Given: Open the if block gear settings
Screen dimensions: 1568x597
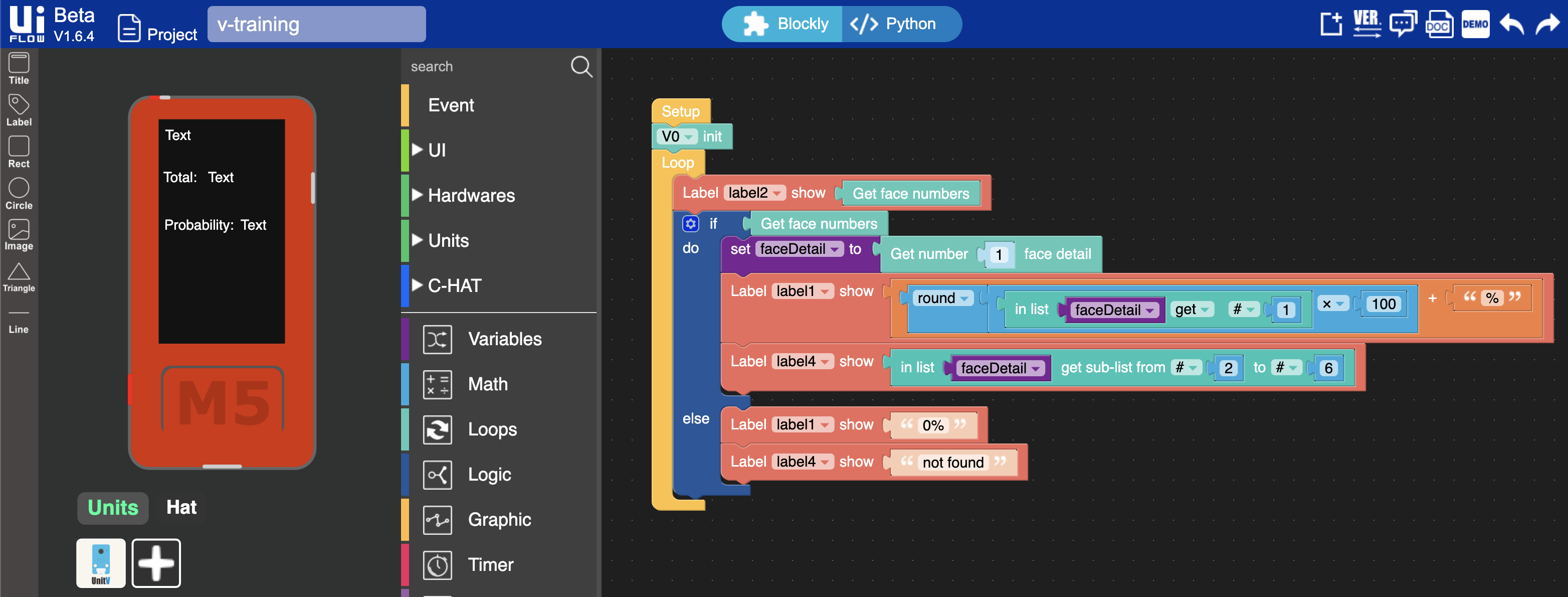Looking at the screenshot, I should [690, 224].
